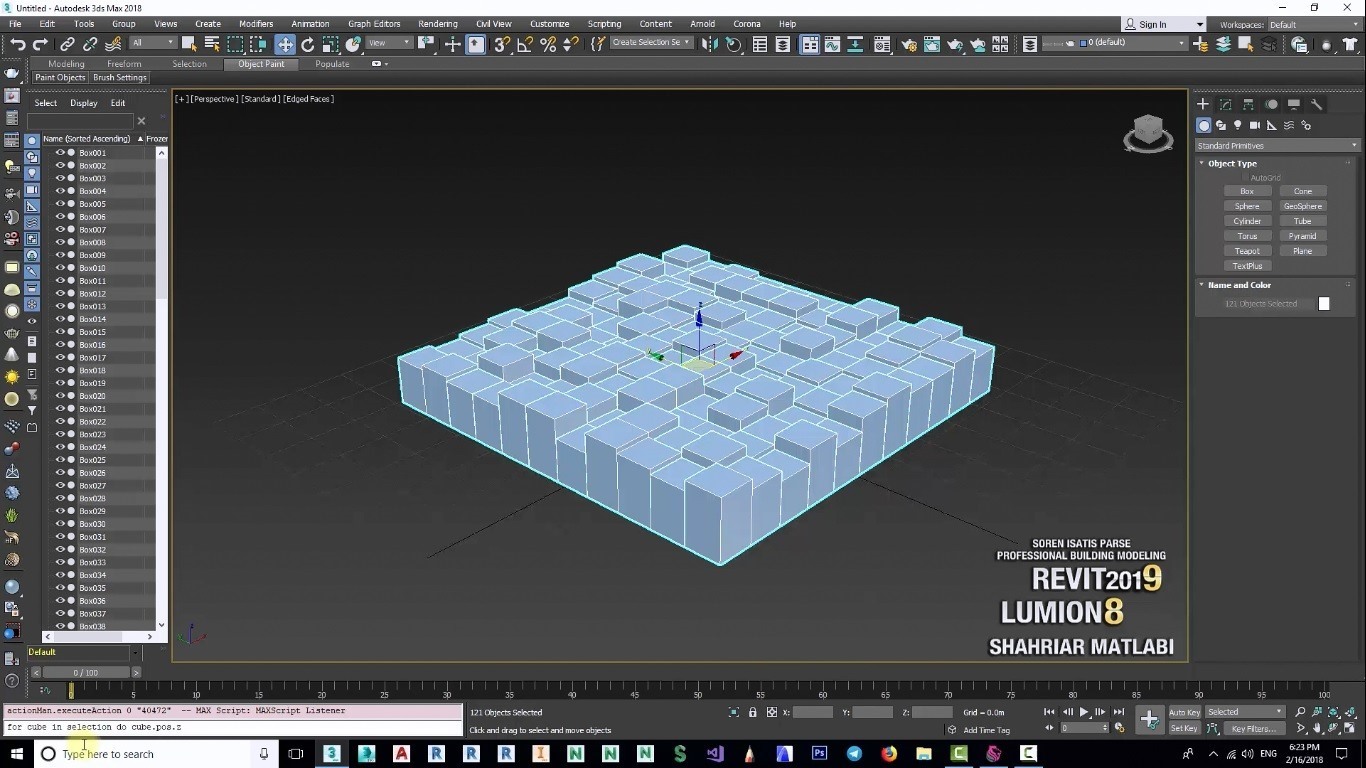Open the Create Selection Set dropdown
Viewport: 1366px width, 768px height.
(x=651, y=43)
